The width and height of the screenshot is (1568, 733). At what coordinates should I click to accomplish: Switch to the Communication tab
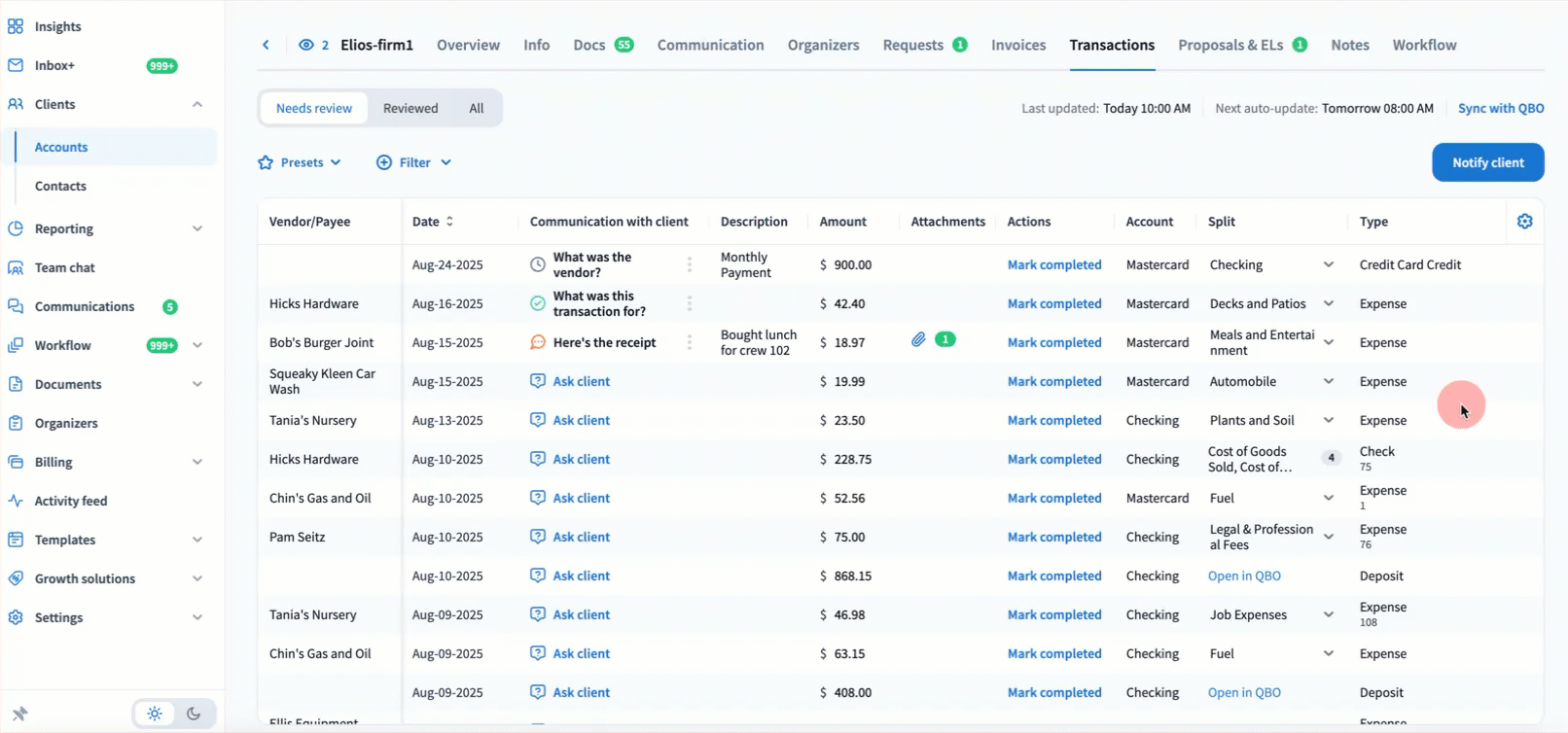710,45
